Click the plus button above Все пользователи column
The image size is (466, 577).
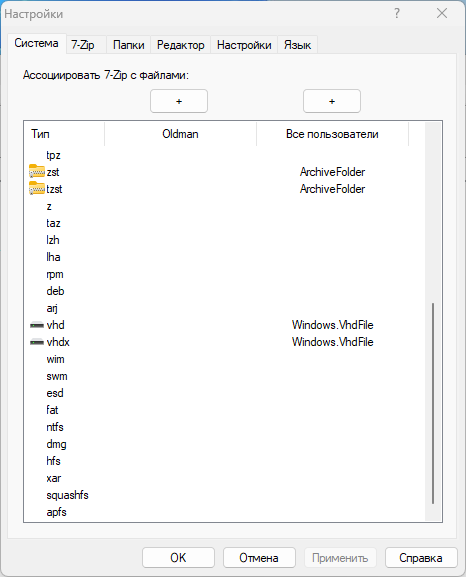(332, 101)
